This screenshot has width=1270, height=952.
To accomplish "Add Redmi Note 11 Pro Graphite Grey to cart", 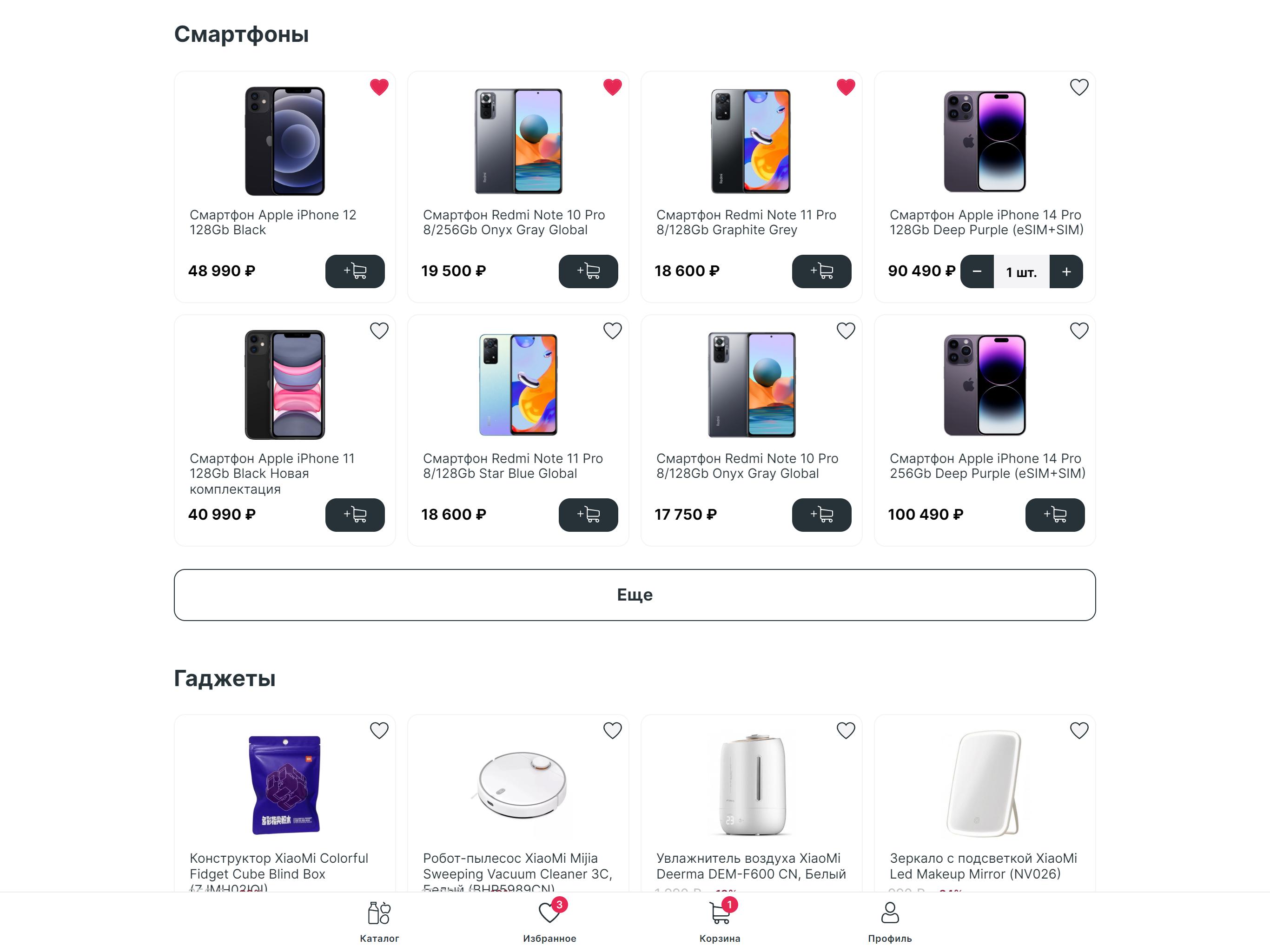I will (x=821, y=271).
